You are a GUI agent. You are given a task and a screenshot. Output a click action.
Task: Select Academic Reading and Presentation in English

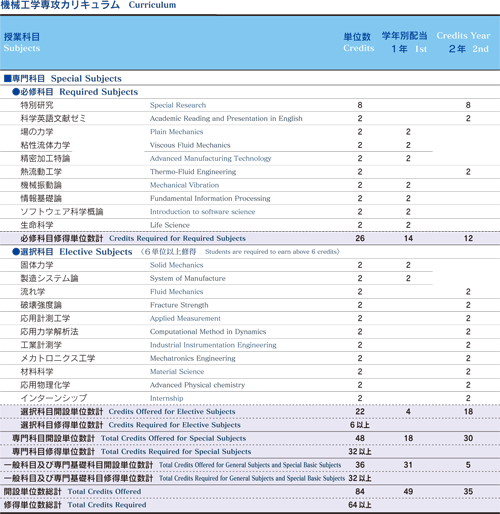click(x=226, y=118)
